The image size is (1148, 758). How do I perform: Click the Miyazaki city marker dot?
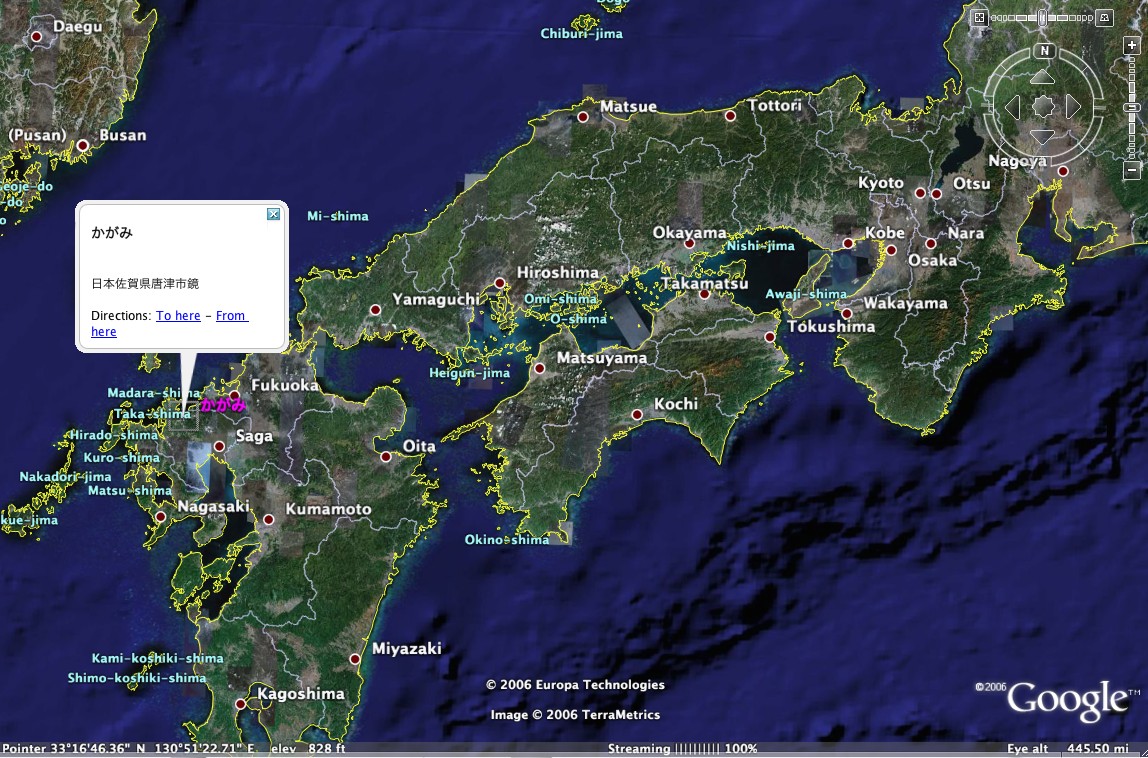(x=355, y=659)
